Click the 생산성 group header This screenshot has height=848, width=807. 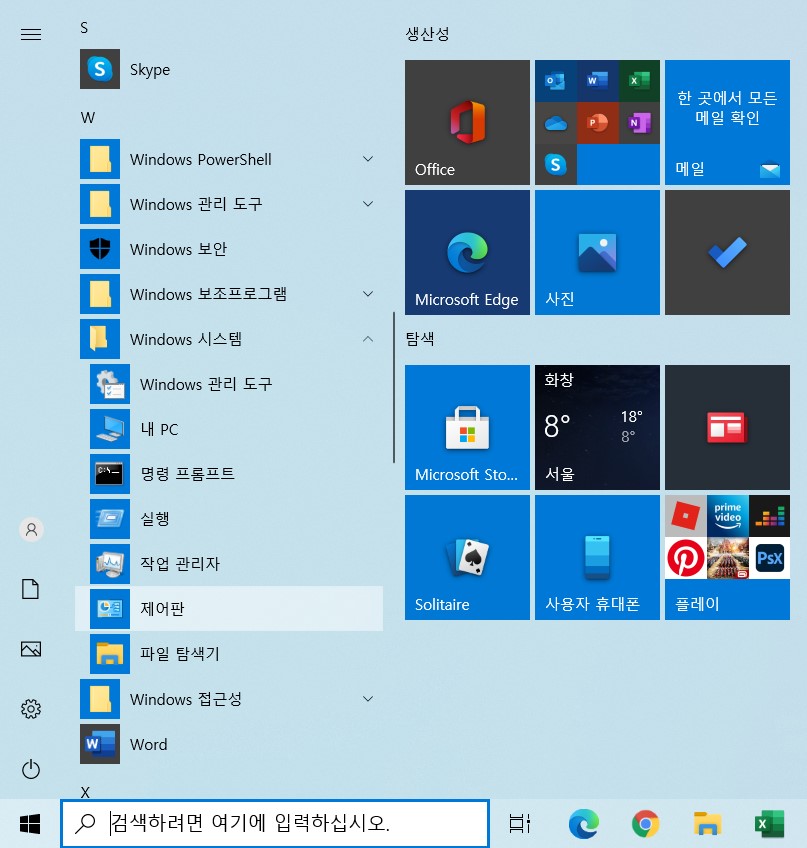(427, 34)
